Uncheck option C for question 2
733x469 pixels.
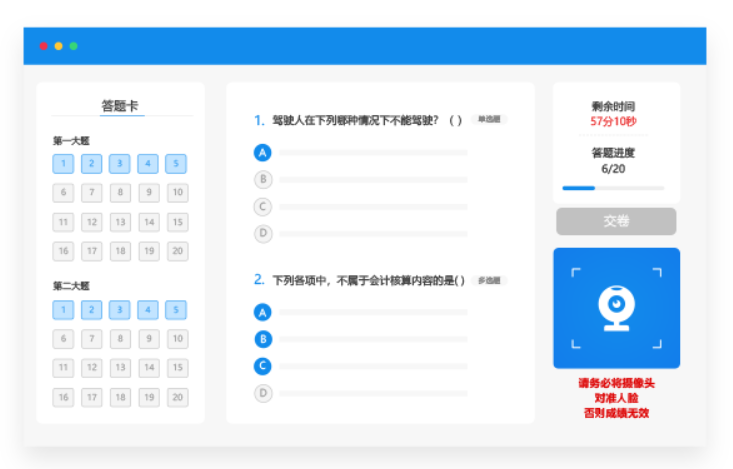(263, 366)
